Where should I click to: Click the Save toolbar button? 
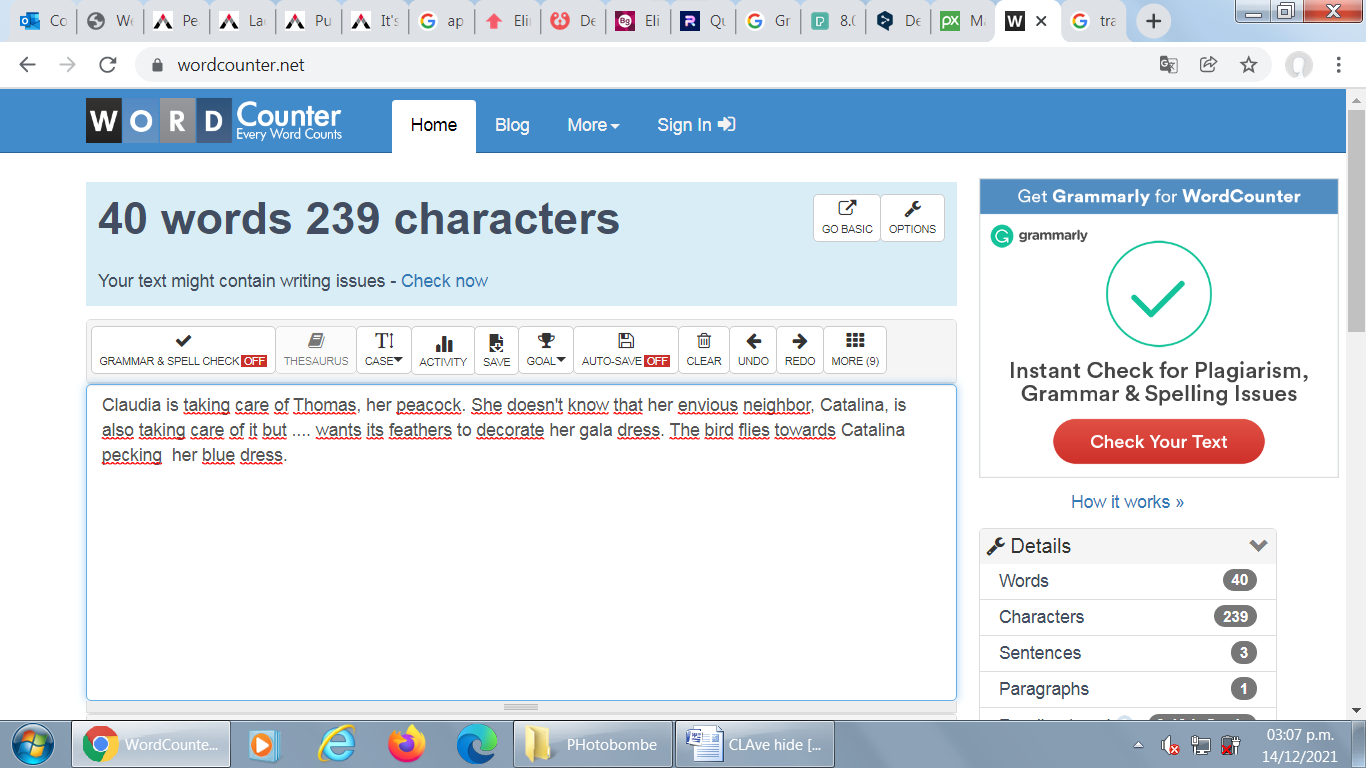[496, 350]
